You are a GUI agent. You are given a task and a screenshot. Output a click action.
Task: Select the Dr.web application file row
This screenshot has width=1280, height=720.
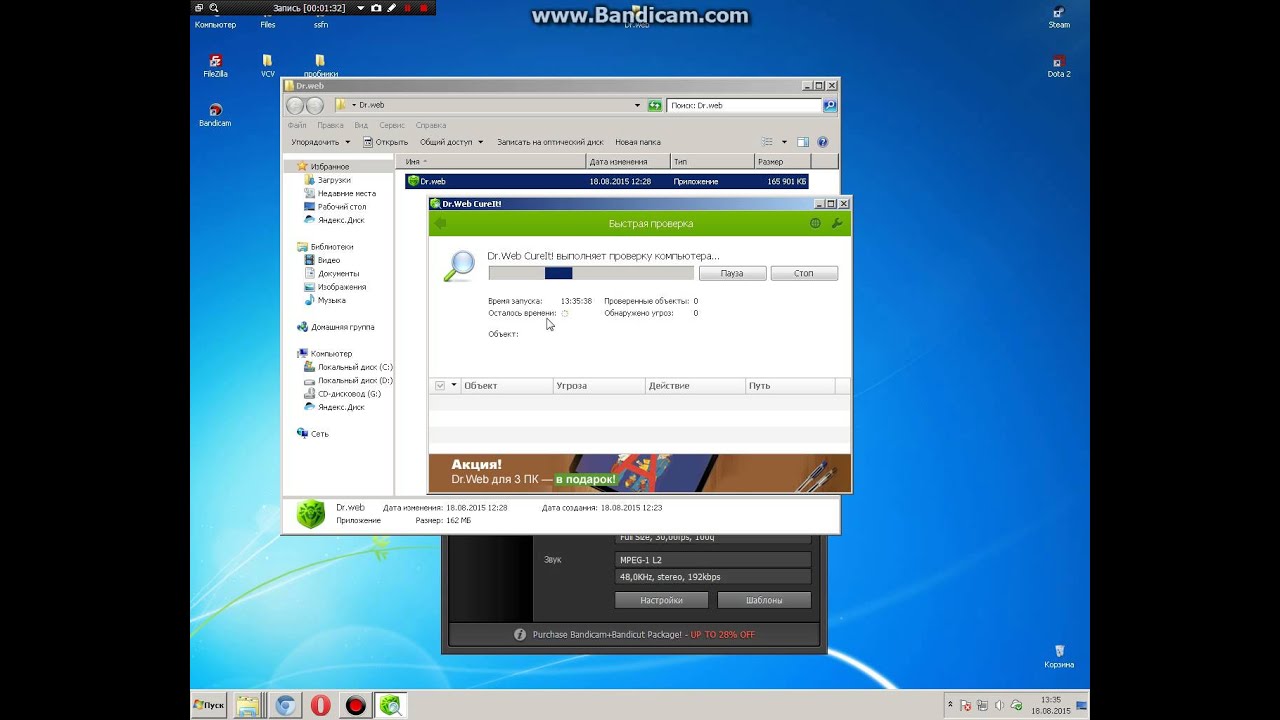[606, 181]
